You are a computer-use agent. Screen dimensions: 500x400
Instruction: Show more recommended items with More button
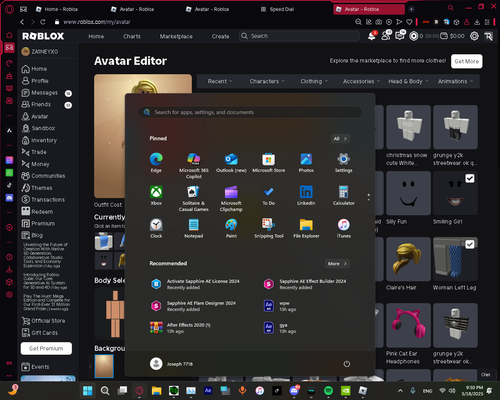[337, 264]
